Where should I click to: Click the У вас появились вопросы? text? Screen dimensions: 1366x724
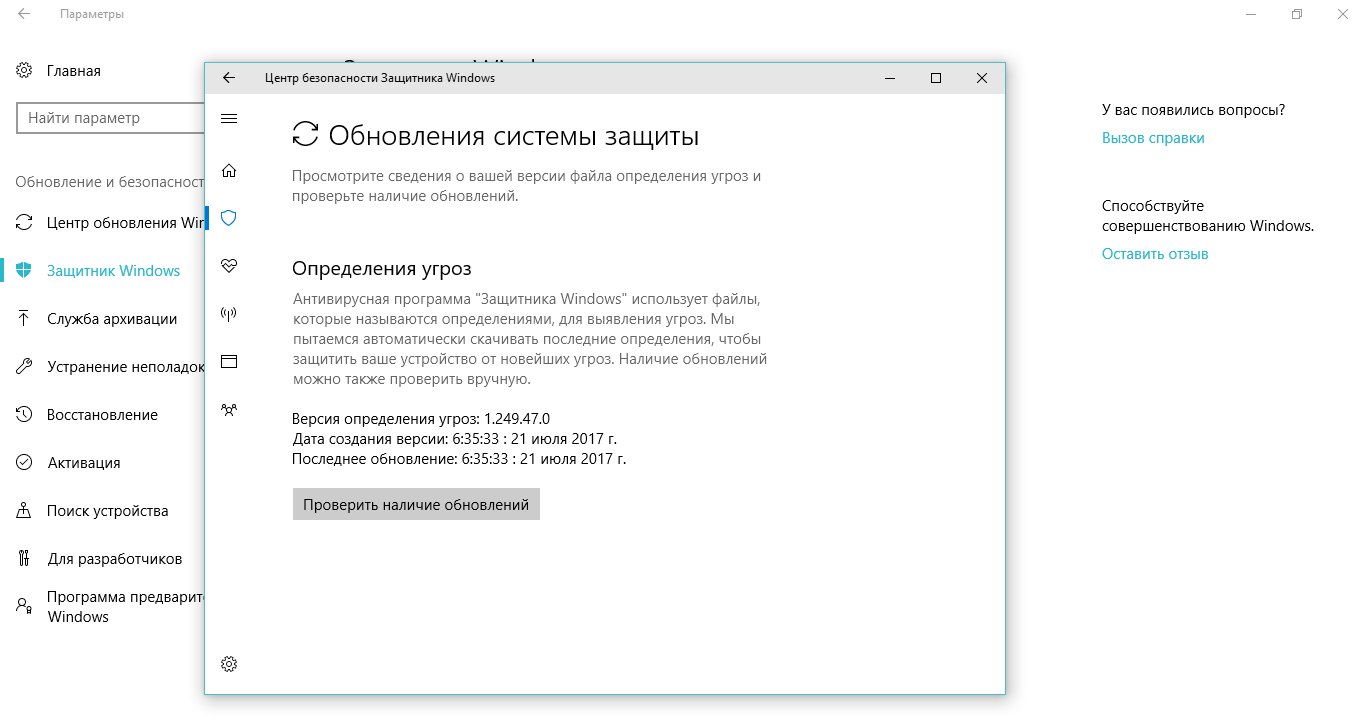pyautogui.click(x=1194, y=110)
